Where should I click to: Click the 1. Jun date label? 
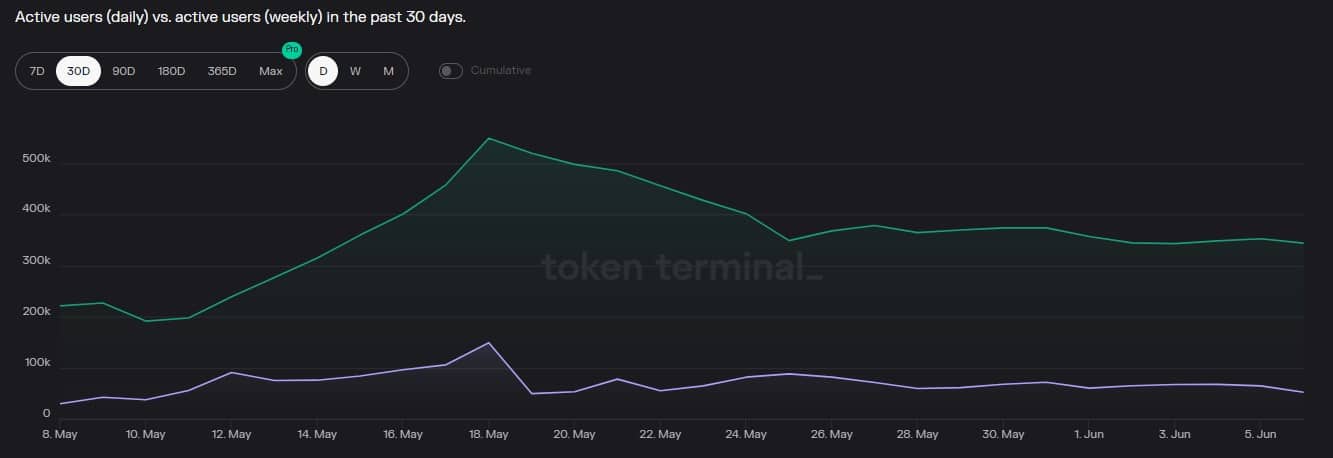tap(1089, 435)
